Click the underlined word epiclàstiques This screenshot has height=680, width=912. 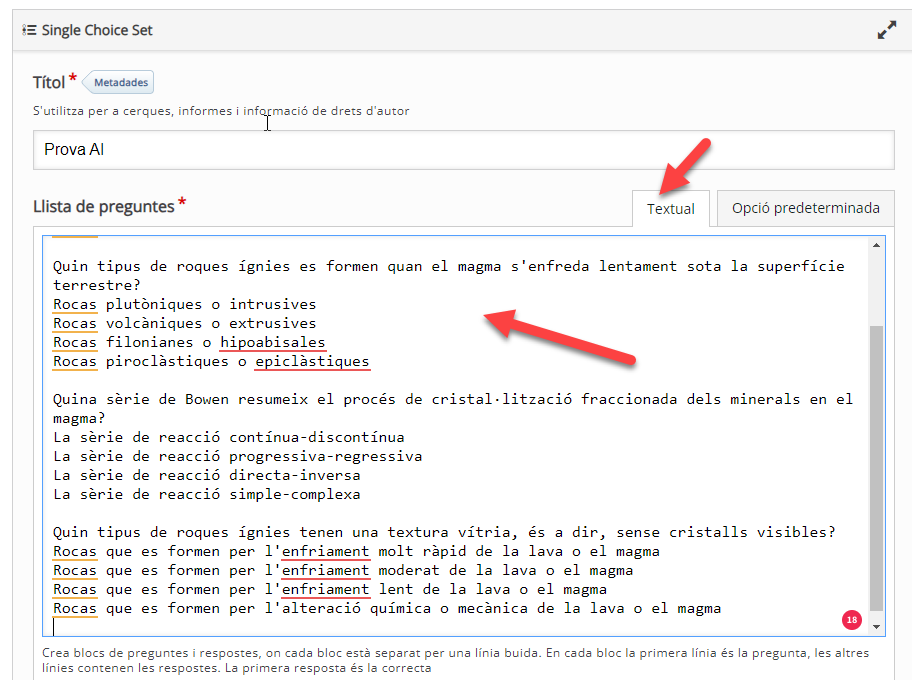[x=312, y=362]
